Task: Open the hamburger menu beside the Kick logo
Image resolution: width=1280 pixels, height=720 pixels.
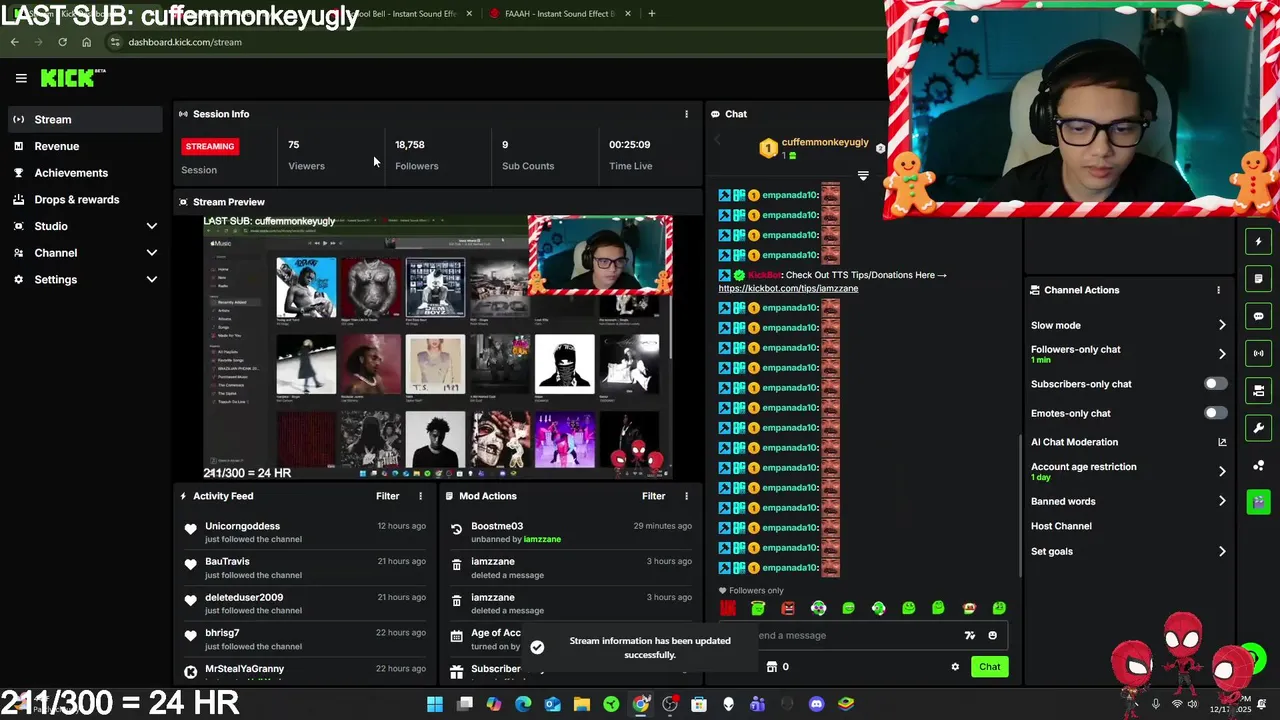Action: point(21,78)
